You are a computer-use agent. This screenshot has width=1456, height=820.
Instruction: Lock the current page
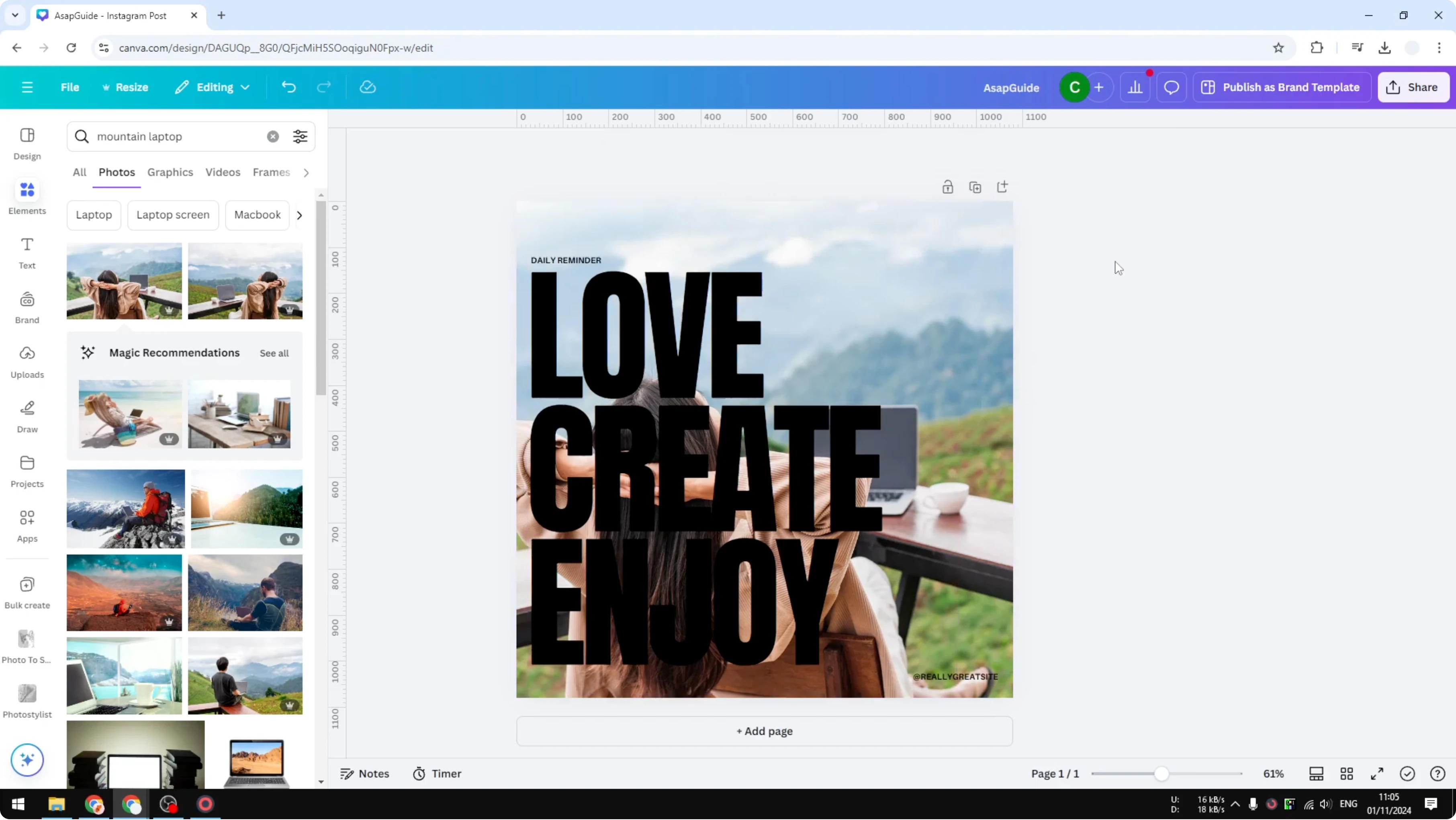point(948,187)
